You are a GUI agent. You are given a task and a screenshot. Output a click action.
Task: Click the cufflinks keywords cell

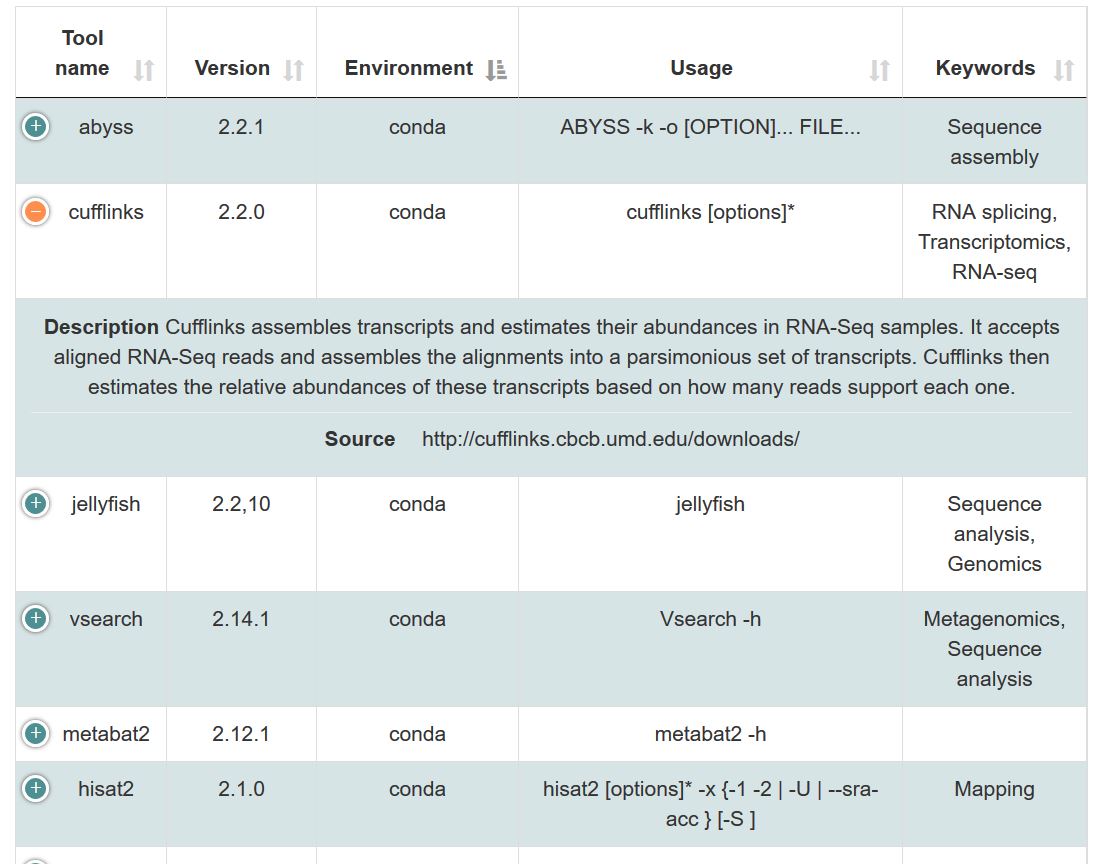(x=994, y=242)
